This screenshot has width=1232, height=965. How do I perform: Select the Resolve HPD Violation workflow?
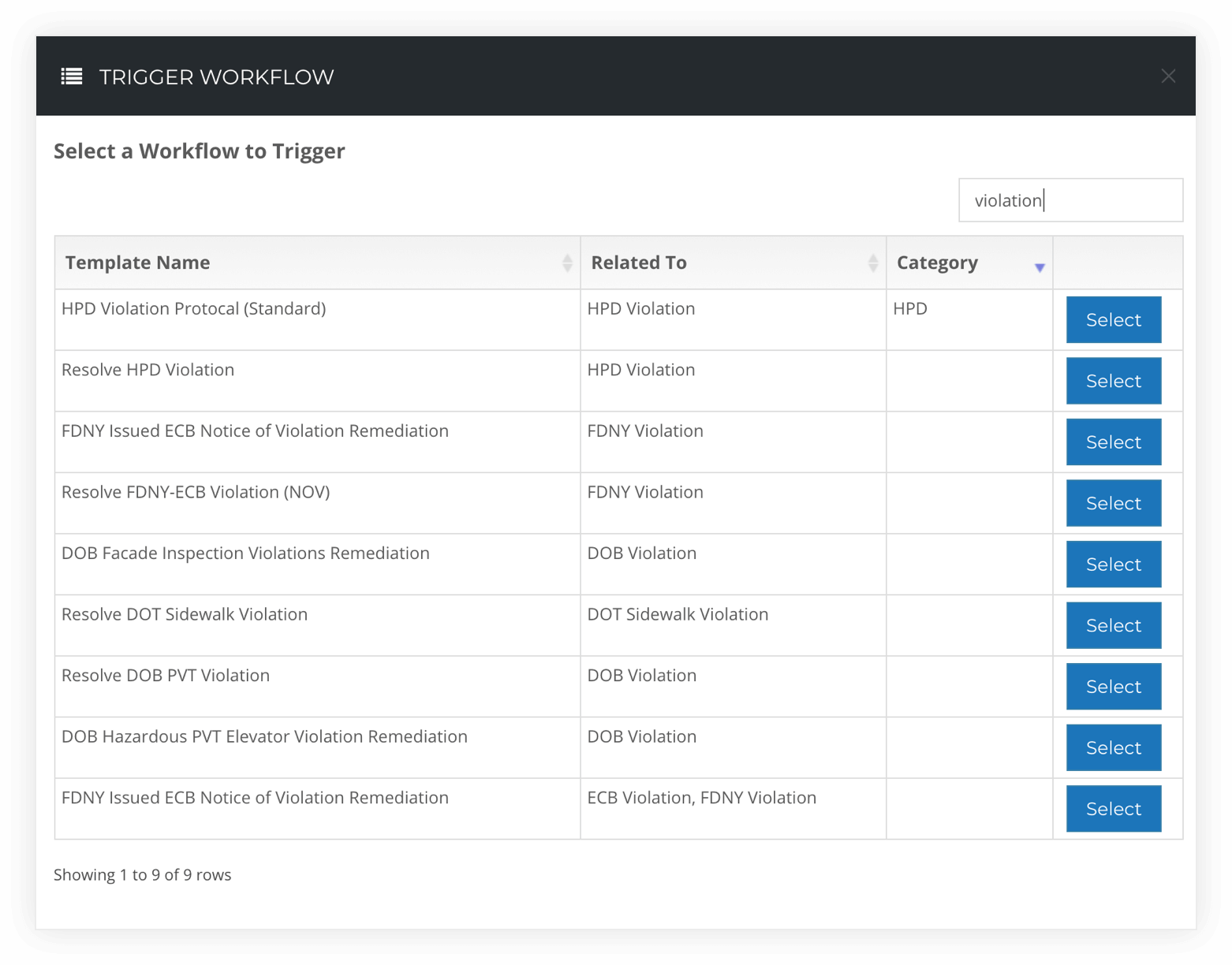(1113, 381)
